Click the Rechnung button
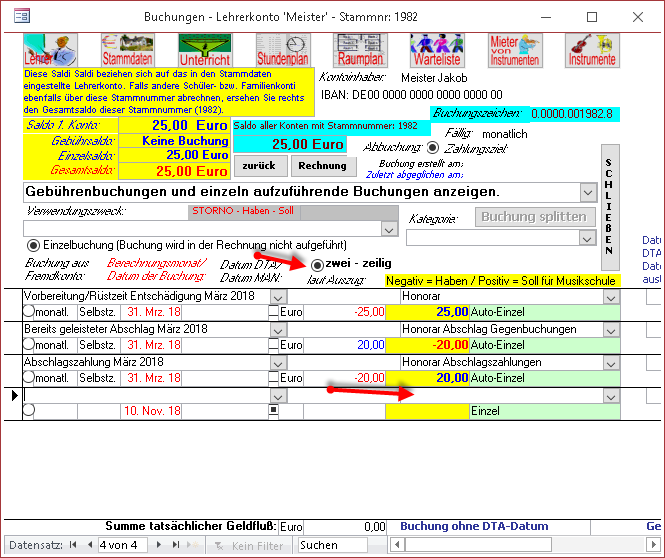The height and width of the screenshot is (558, 665). pyautogui.click(x=322, y=165)
